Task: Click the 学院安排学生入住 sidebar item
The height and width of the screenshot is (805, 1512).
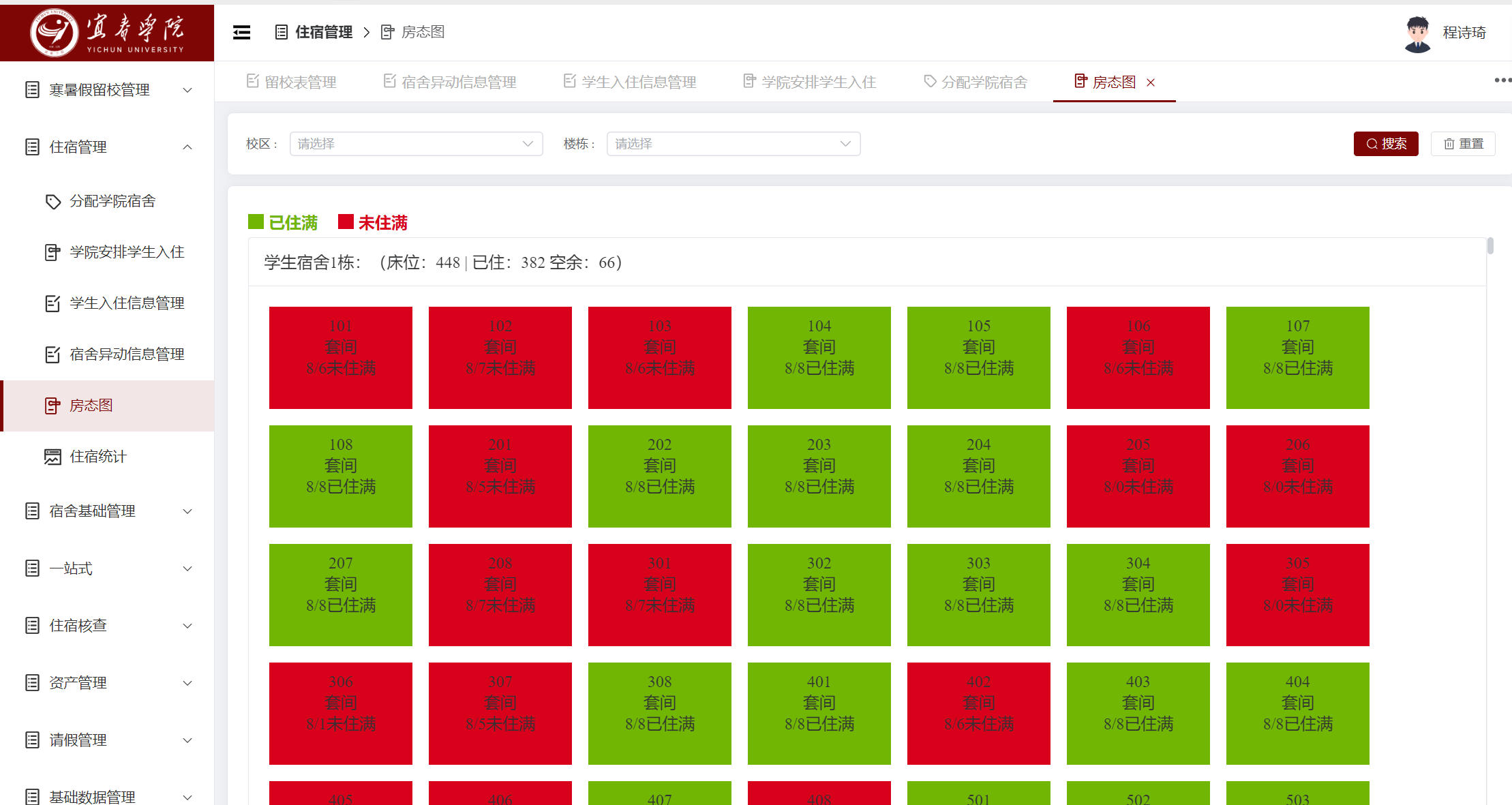Action: 127,252
